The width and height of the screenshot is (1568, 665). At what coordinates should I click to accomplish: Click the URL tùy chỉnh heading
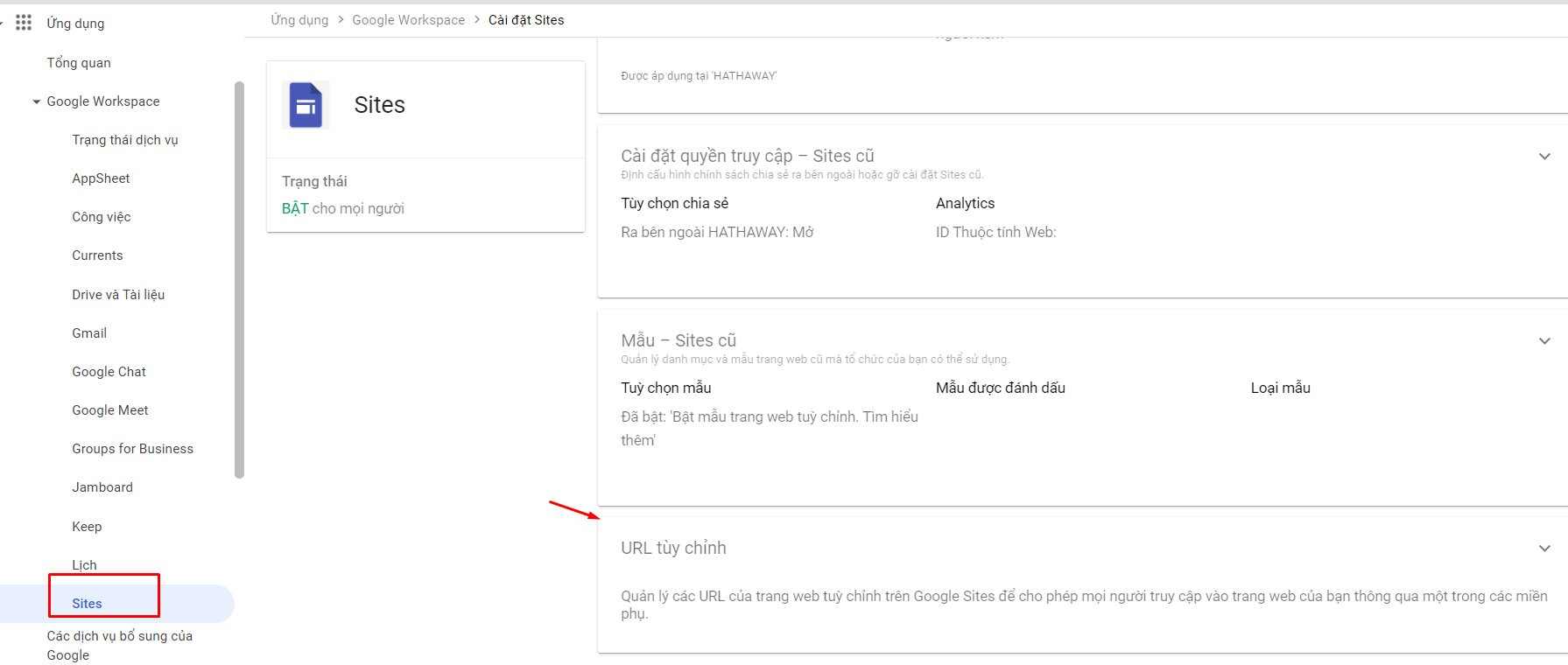click(673, 548)
